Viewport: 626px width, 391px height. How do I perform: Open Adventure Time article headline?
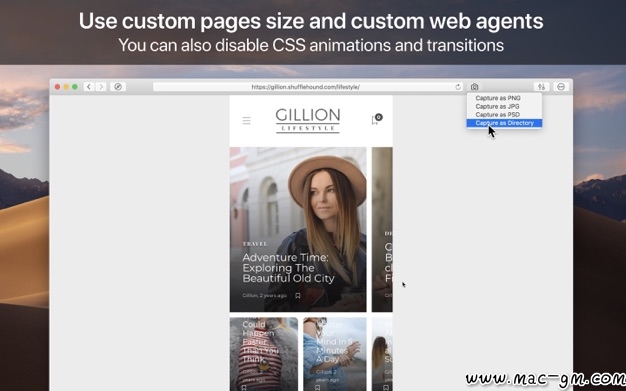(288, 268)
